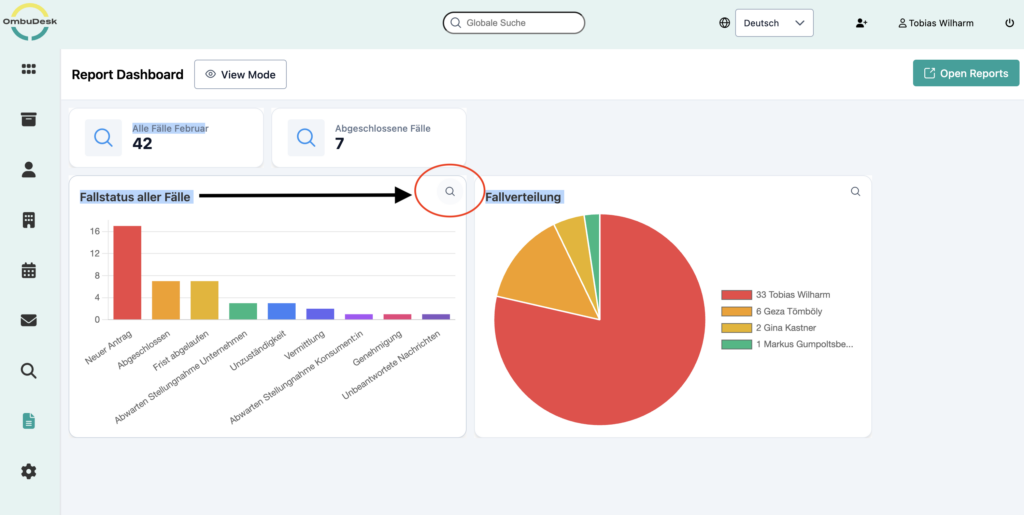This screenshot has height=515, width=1024.
Task: Open the Abgeschlossene Fälle card
Action: click(x=368, y=138)
